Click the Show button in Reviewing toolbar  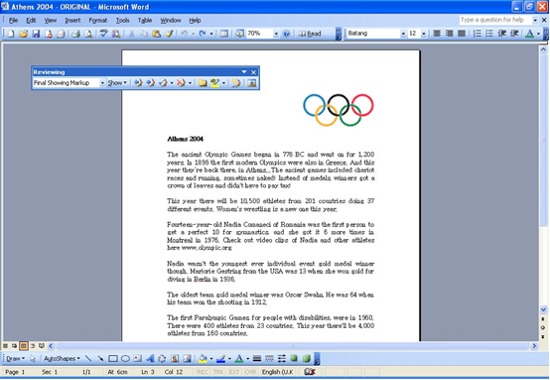click(117, 83)
